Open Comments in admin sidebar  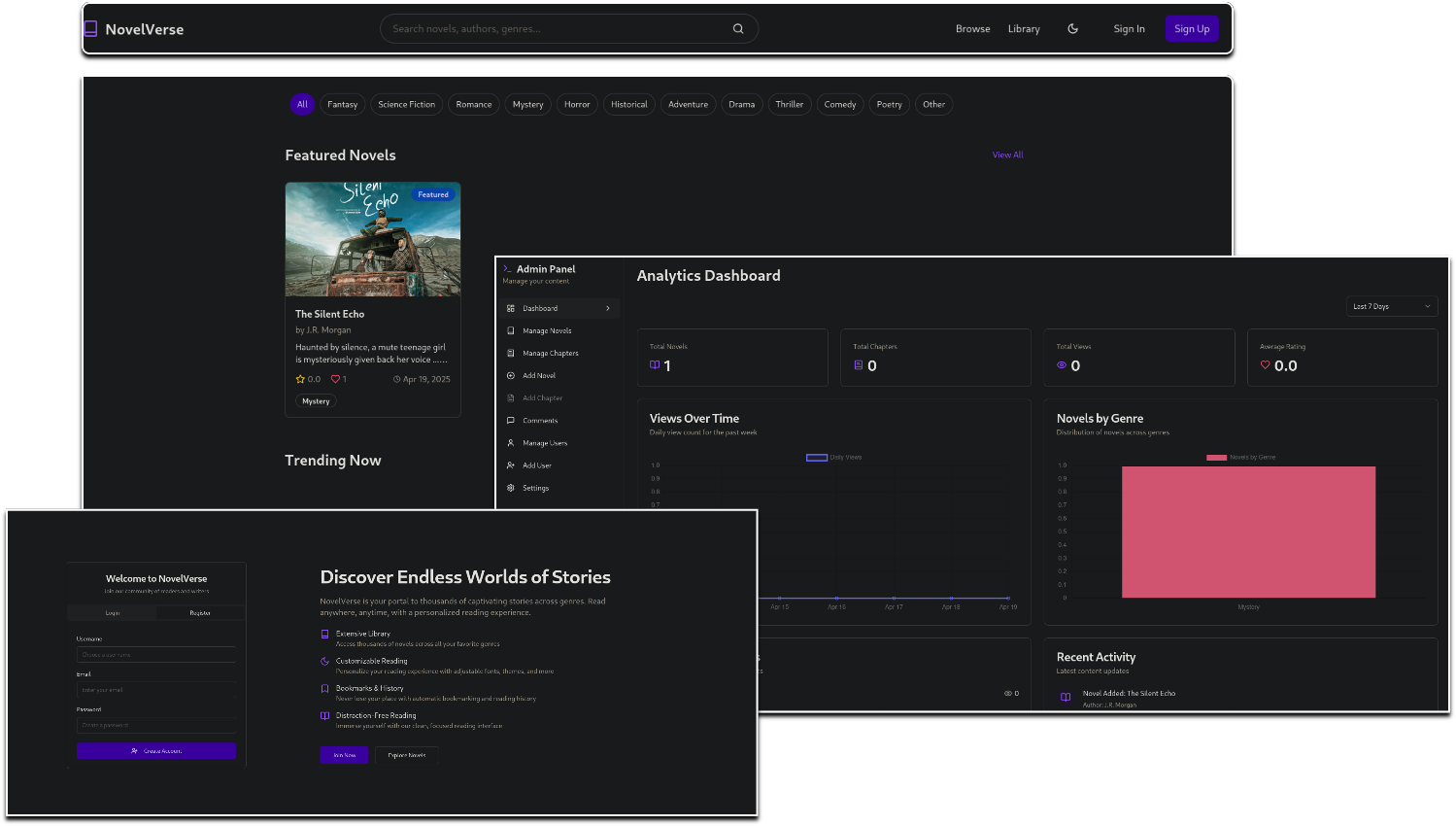click(x=540, y=421)
